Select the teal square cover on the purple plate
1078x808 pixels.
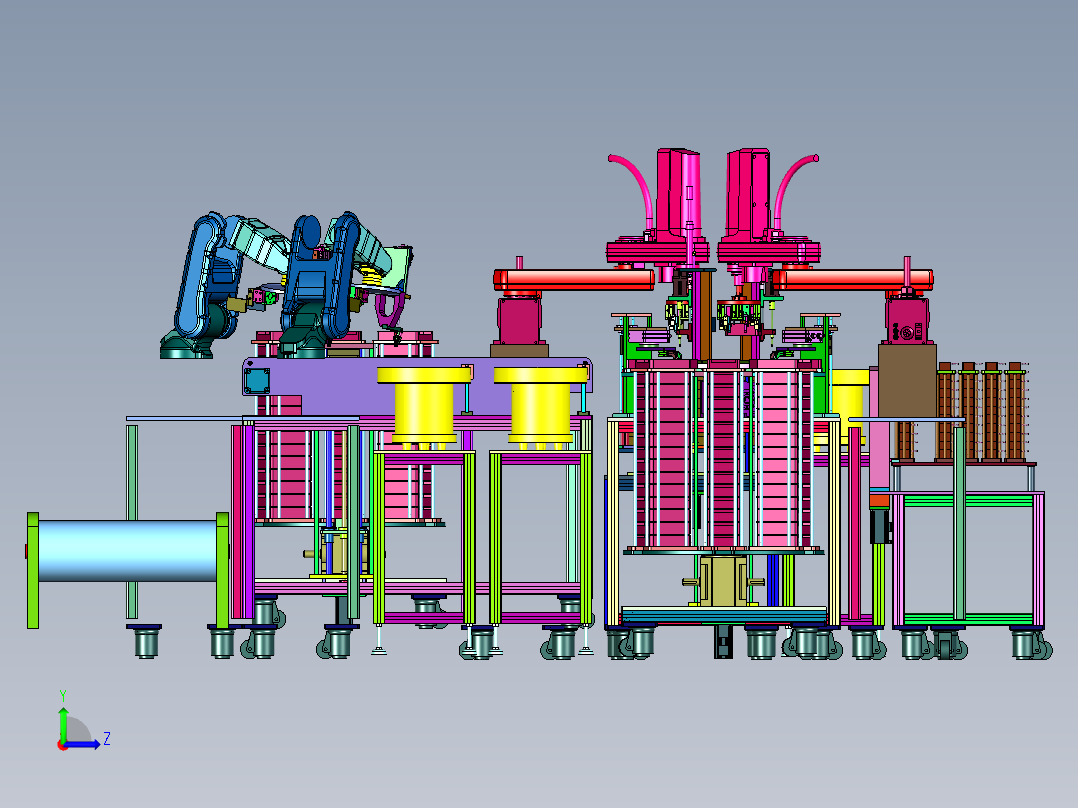point(257,380)
